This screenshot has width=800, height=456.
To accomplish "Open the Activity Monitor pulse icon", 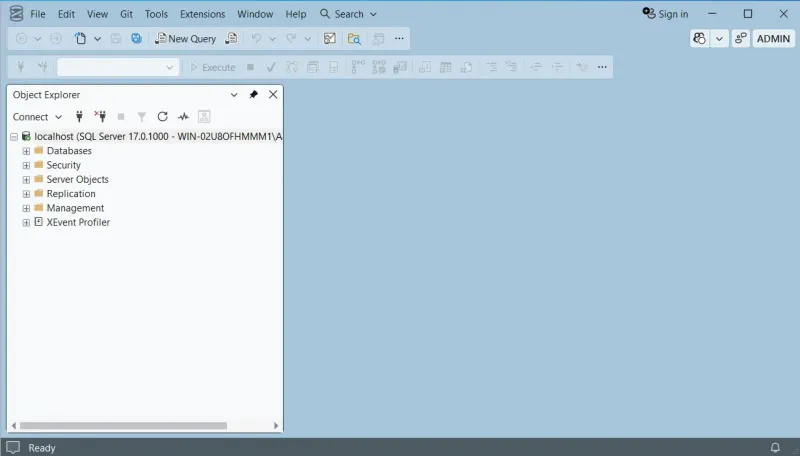I will pyautogui.click(x=183, y=117).
